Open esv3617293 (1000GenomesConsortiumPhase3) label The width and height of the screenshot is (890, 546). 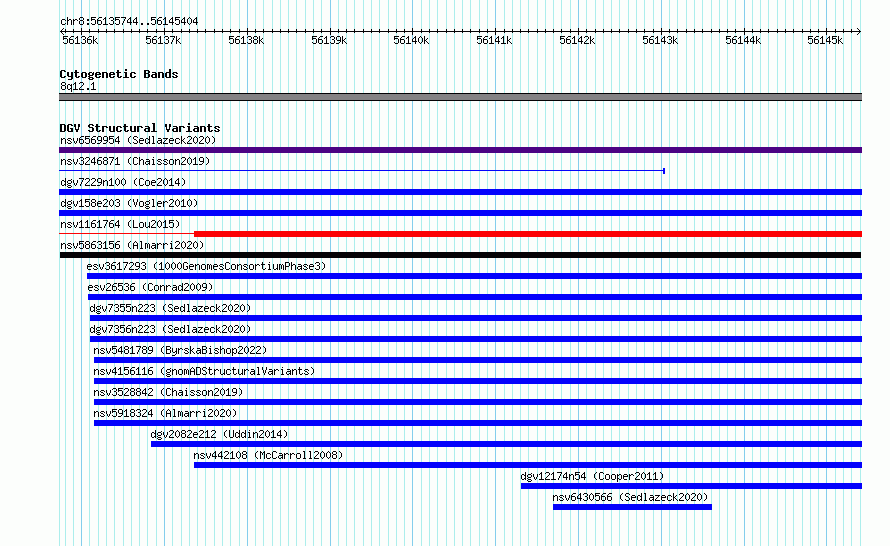[207, 266]
